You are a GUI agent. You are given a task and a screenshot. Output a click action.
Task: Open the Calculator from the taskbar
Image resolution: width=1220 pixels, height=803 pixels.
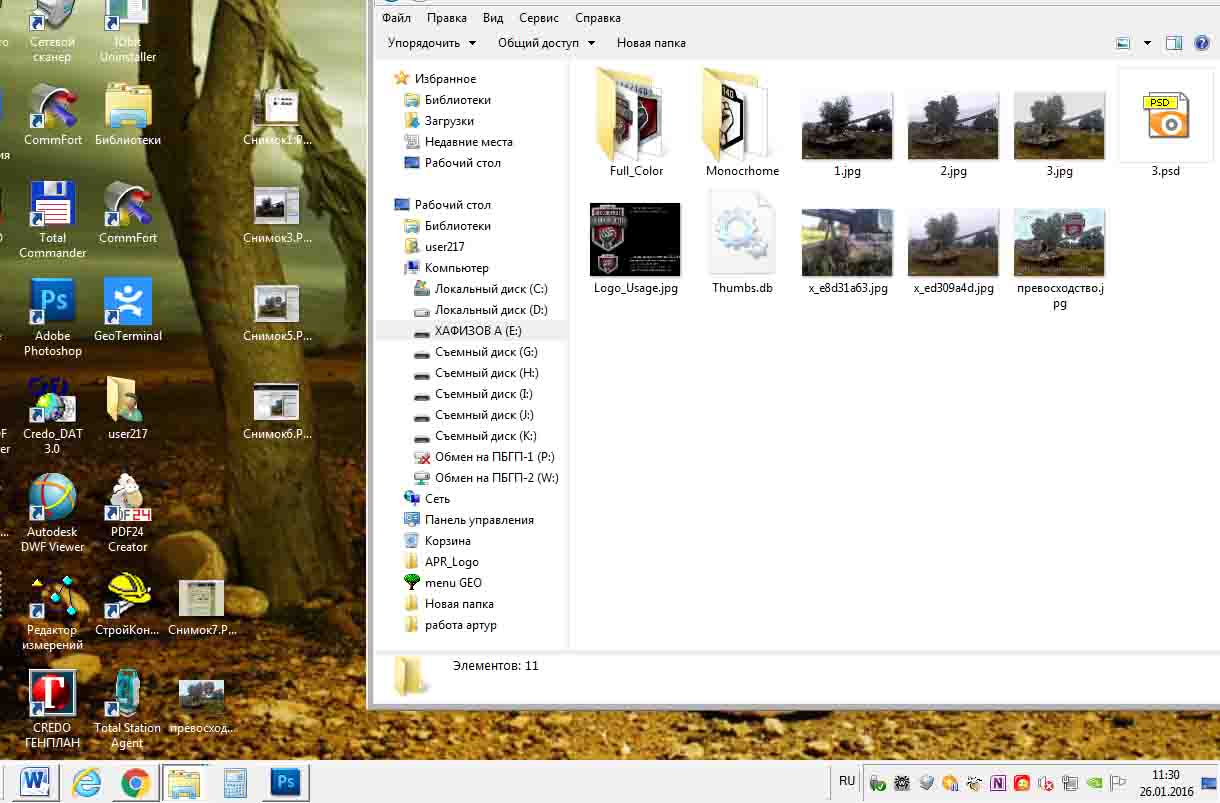tap(235, 782)
